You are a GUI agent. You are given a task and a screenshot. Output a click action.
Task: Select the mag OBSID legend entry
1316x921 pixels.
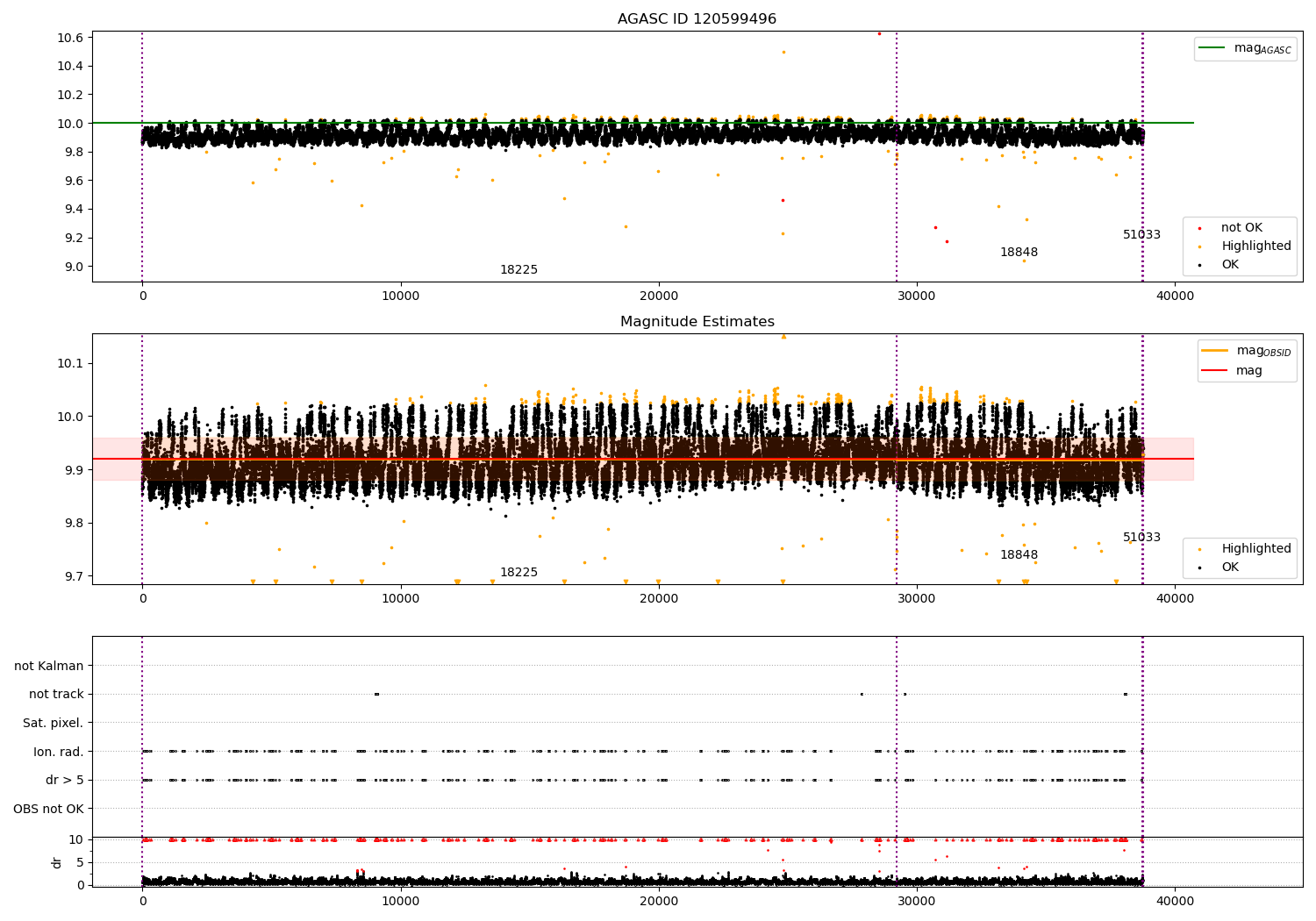tap(1247, 351)
